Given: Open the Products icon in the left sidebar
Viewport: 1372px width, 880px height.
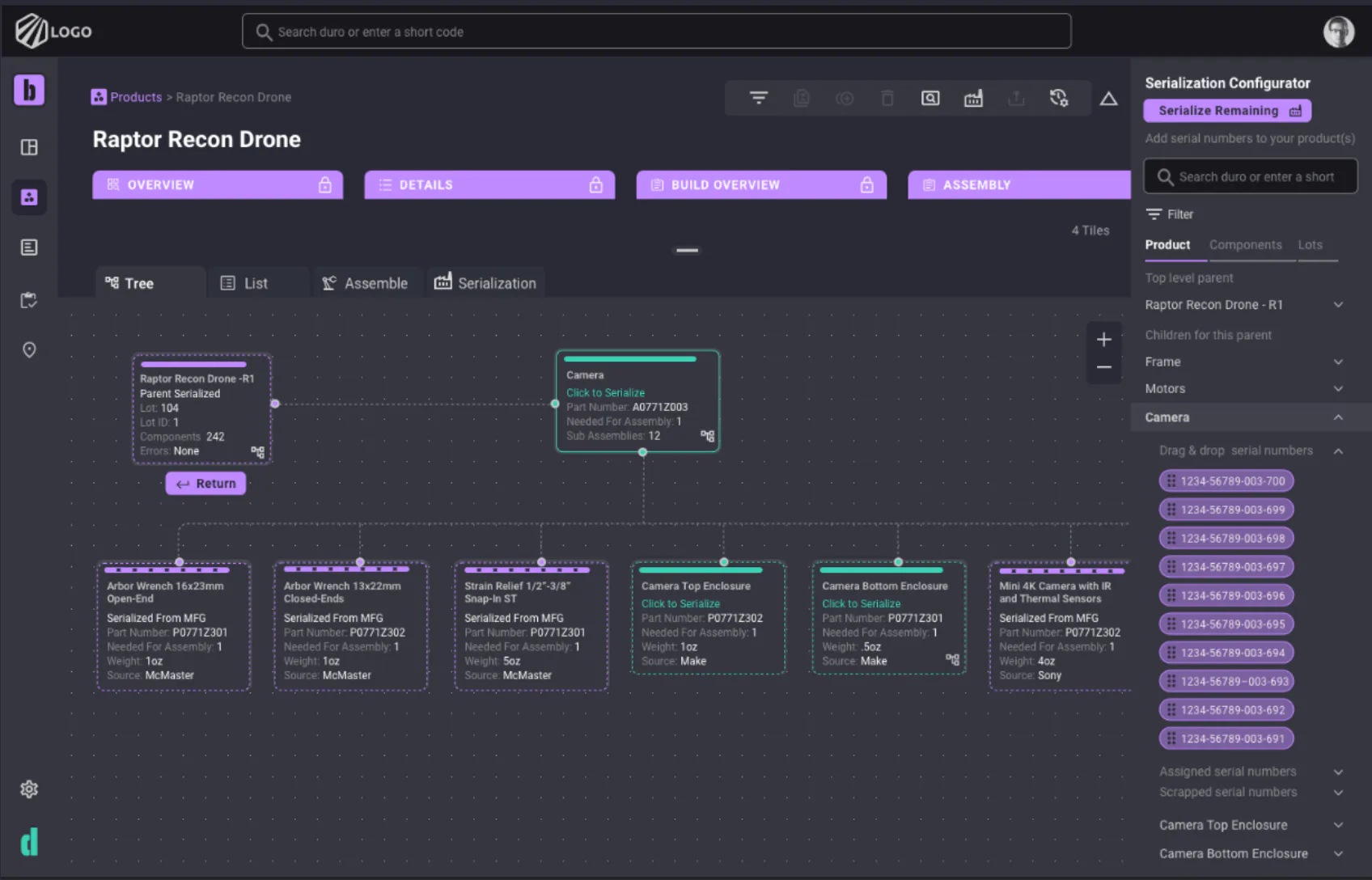Looking at the screenshot, I should click(29, 197).
